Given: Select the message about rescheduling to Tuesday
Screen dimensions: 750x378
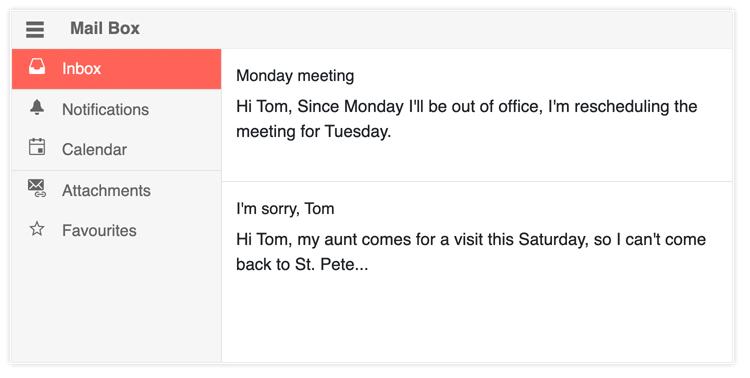Looking at the screenshot, I should click(x=477, y=115).
